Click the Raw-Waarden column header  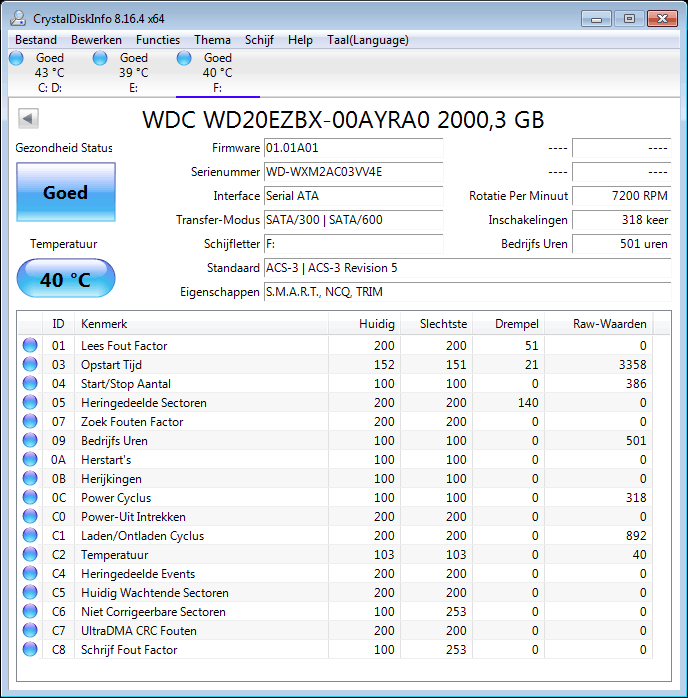click(x=599, y=324)
